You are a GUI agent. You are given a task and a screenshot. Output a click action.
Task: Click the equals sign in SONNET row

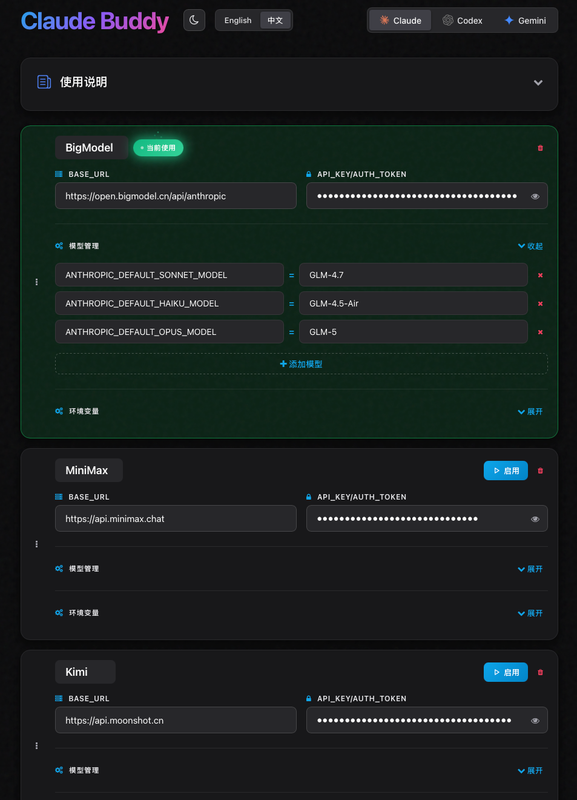click(291, 276)
